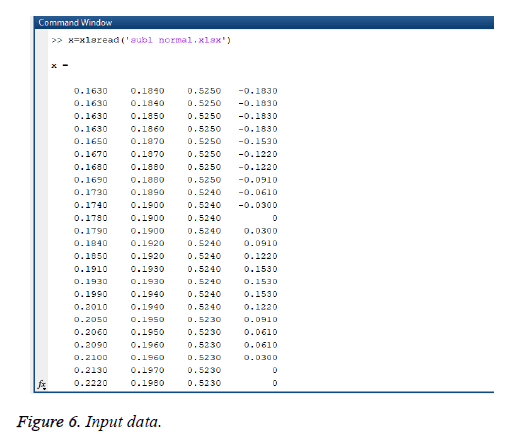The height and width of the screenshot is (437, 515).
Task: Click the 'x =' output label
Action: click(x=60, y=66)
